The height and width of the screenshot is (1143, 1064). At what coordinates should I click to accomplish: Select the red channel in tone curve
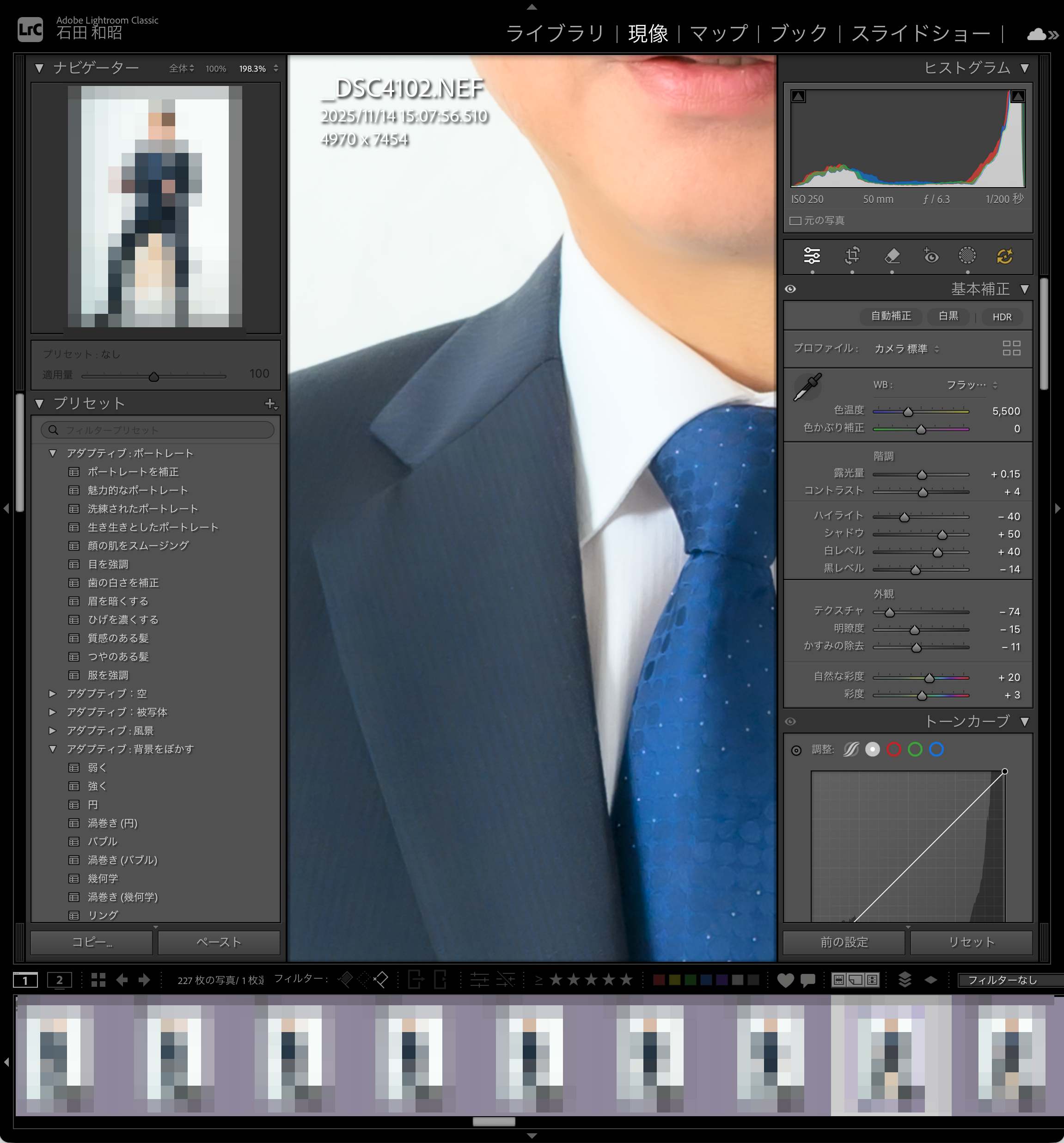pyautogui.click(x=893, y=749)
